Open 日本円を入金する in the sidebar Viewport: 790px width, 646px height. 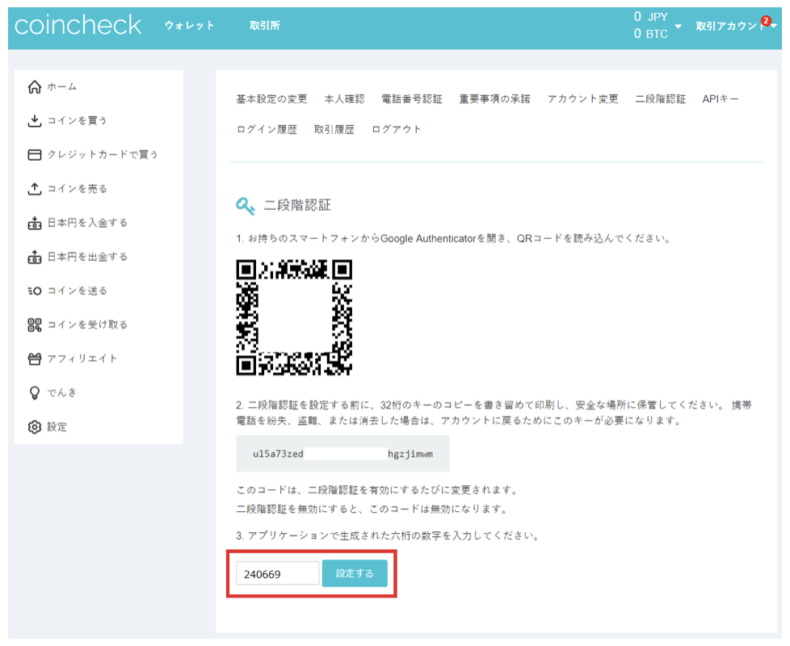87,223
